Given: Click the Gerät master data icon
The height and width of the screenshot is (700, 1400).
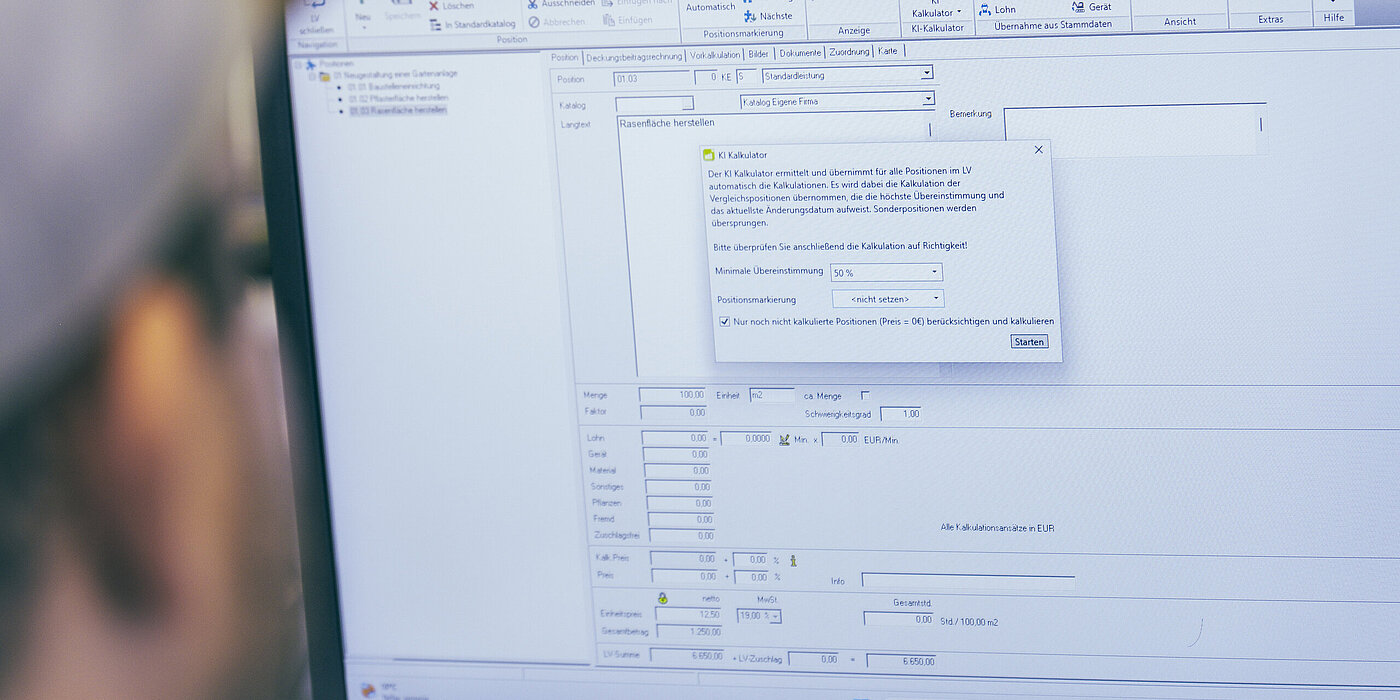Looking at the screenshot, I should click(x=1078, y=7).
